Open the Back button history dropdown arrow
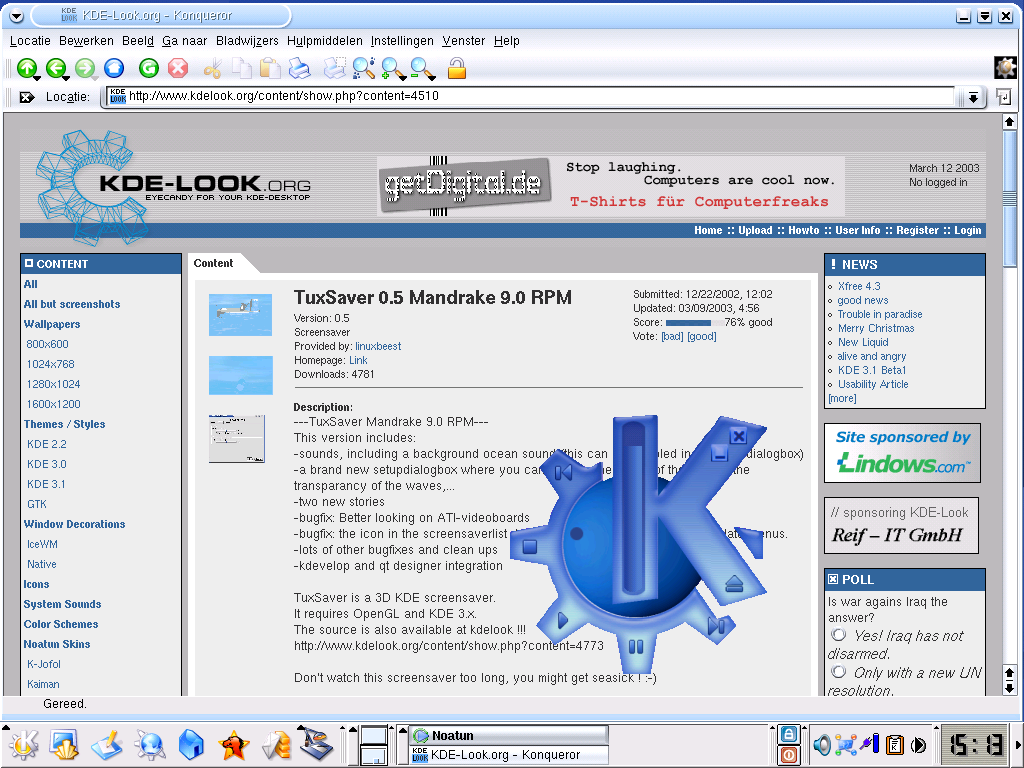The width and height of the screenshot is (1024, 768). click(66, 78)
